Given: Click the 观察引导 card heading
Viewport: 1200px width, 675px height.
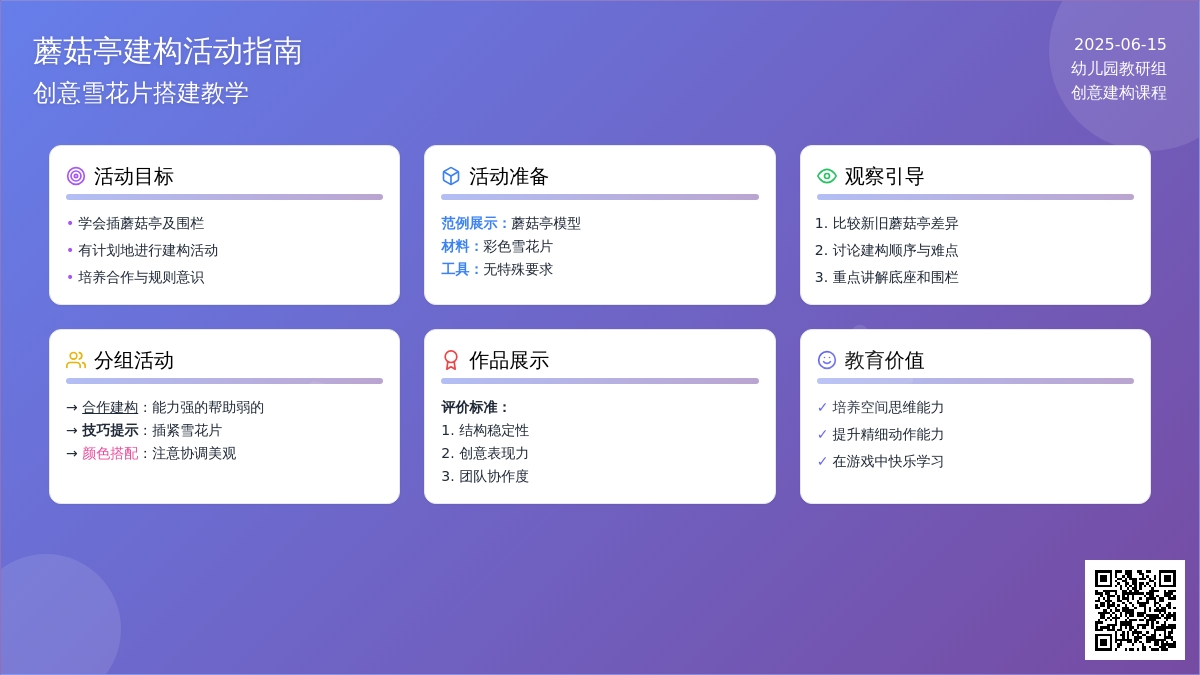Looking at the screenshot, I should point(885,176).
